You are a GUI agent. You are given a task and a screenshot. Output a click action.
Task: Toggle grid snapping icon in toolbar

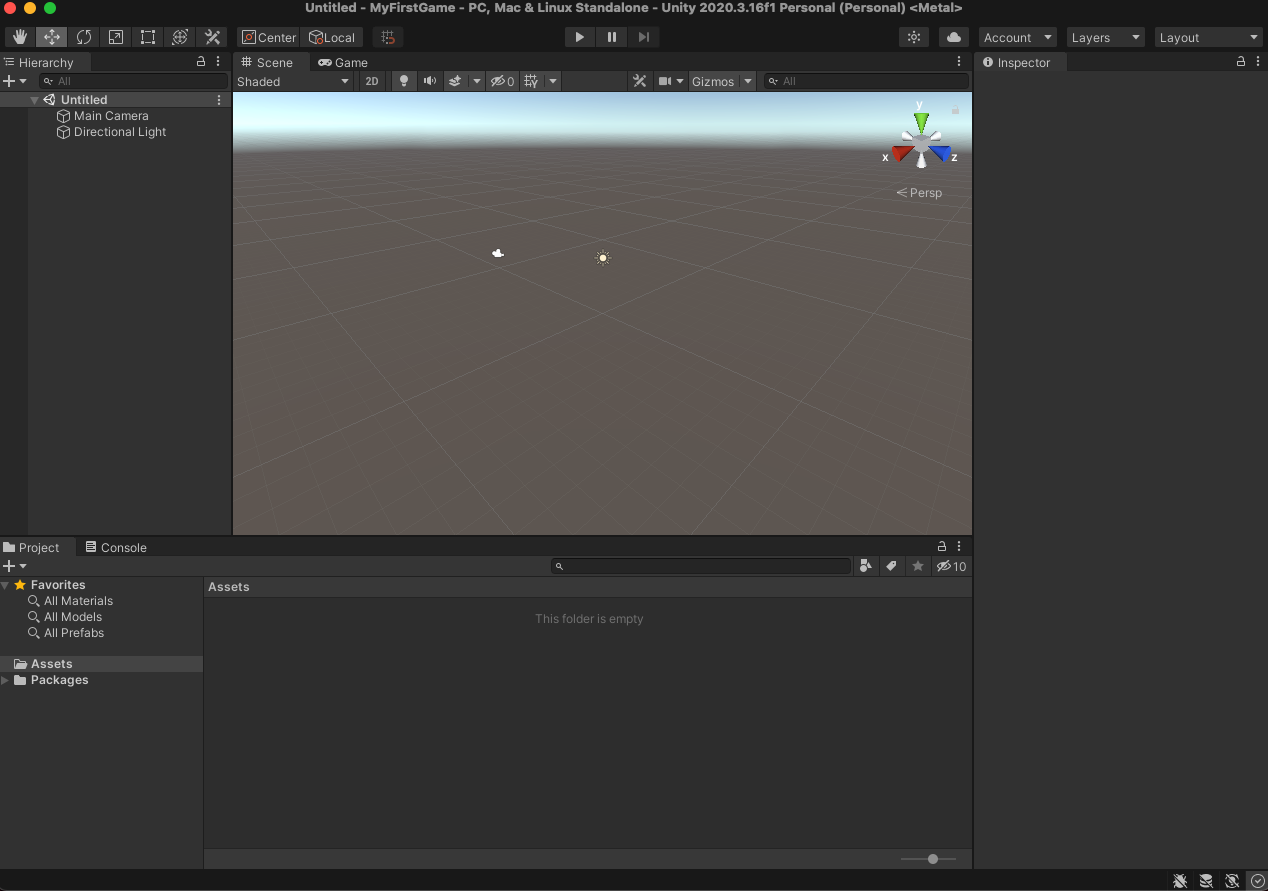coord(388,37)
